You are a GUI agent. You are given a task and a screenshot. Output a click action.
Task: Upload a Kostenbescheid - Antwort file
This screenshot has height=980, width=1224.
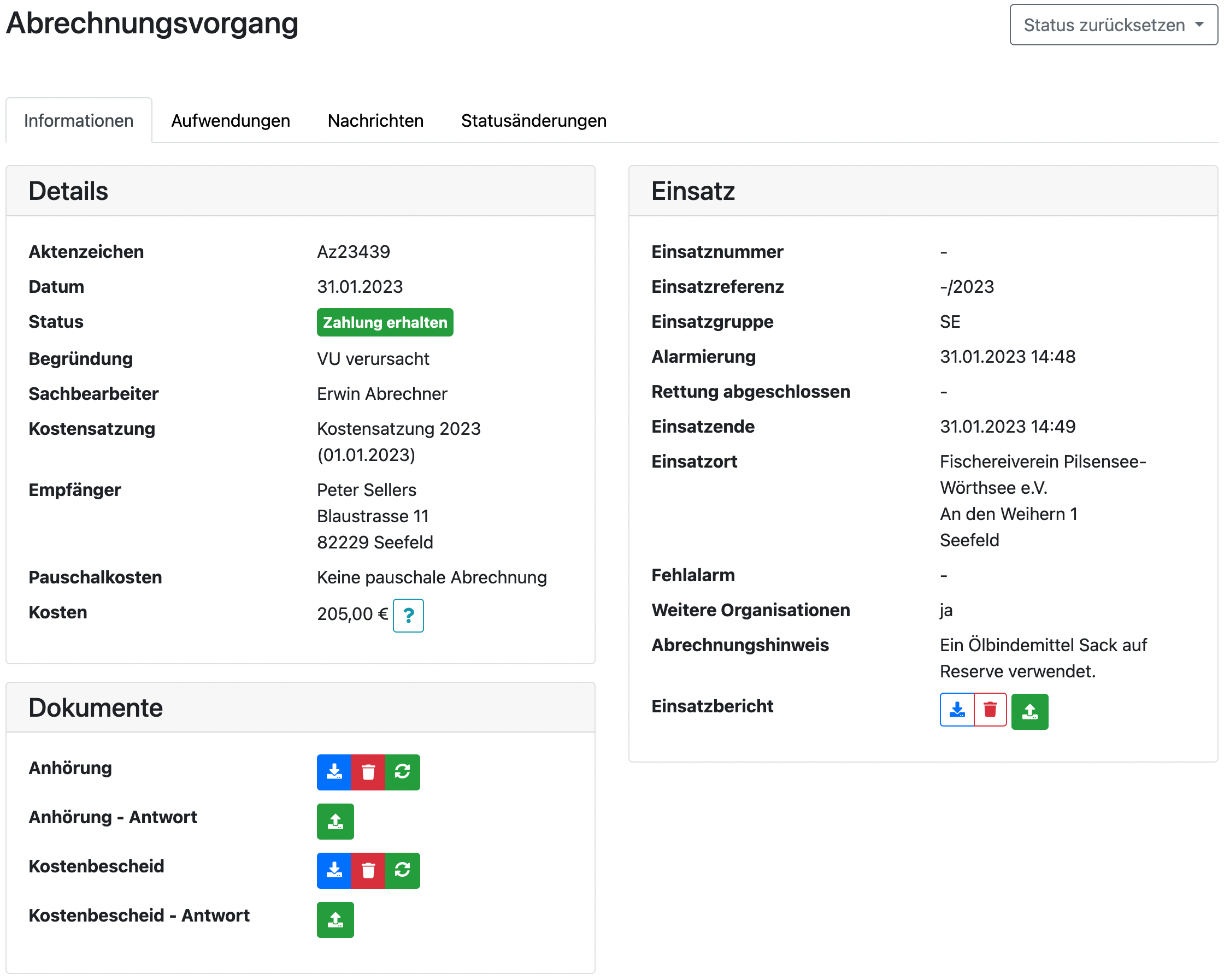(x=335, y=920)
